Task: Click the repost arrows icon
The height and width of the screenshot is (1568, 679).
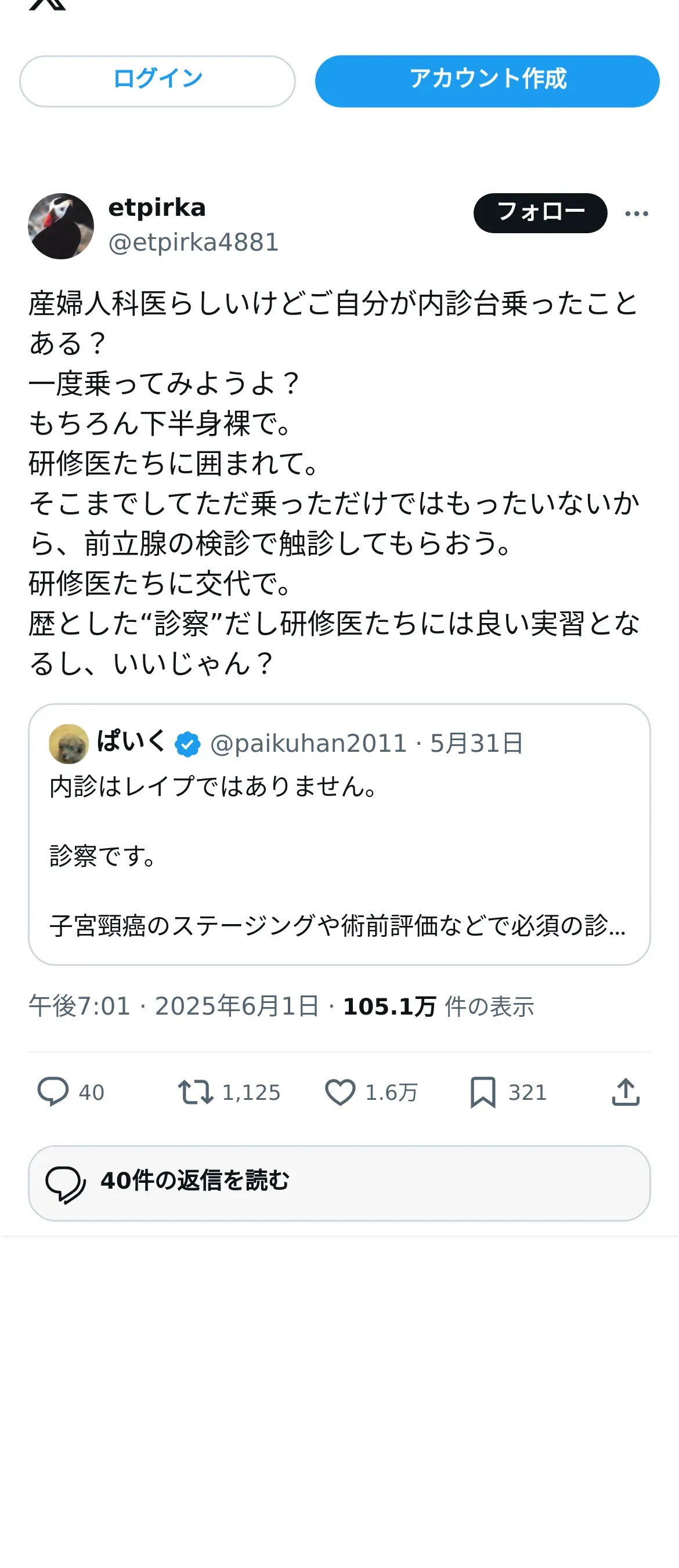Action: 196,1091
